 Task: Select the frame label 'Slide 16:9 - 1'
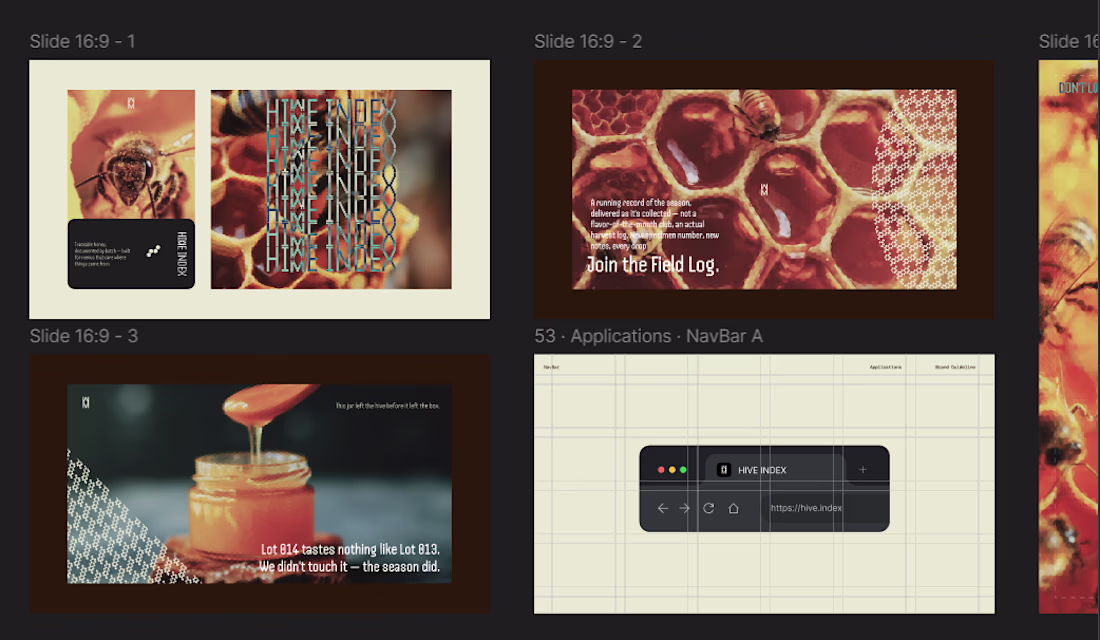pos(82,41)
